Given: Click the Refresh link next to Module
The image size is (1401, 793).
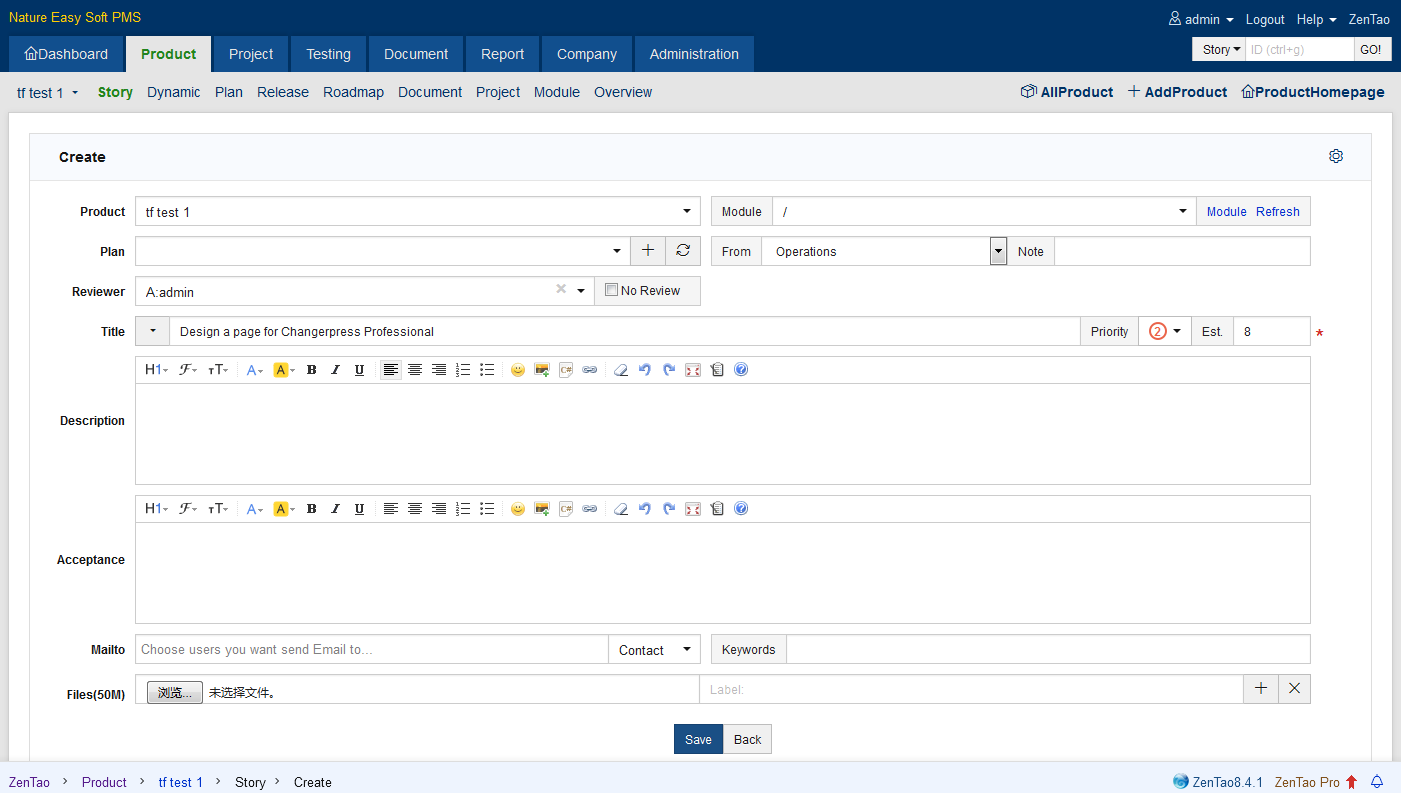Looking at the screenshot, I should tap(1277, 212).
